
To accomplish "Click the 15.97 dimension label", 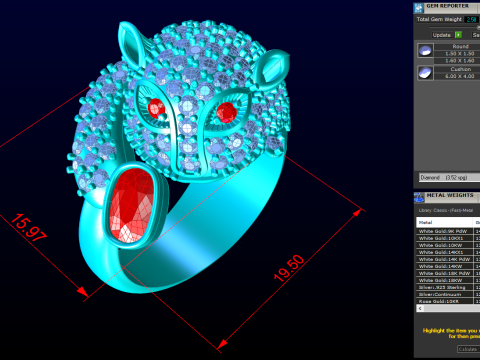I will 29,227.
